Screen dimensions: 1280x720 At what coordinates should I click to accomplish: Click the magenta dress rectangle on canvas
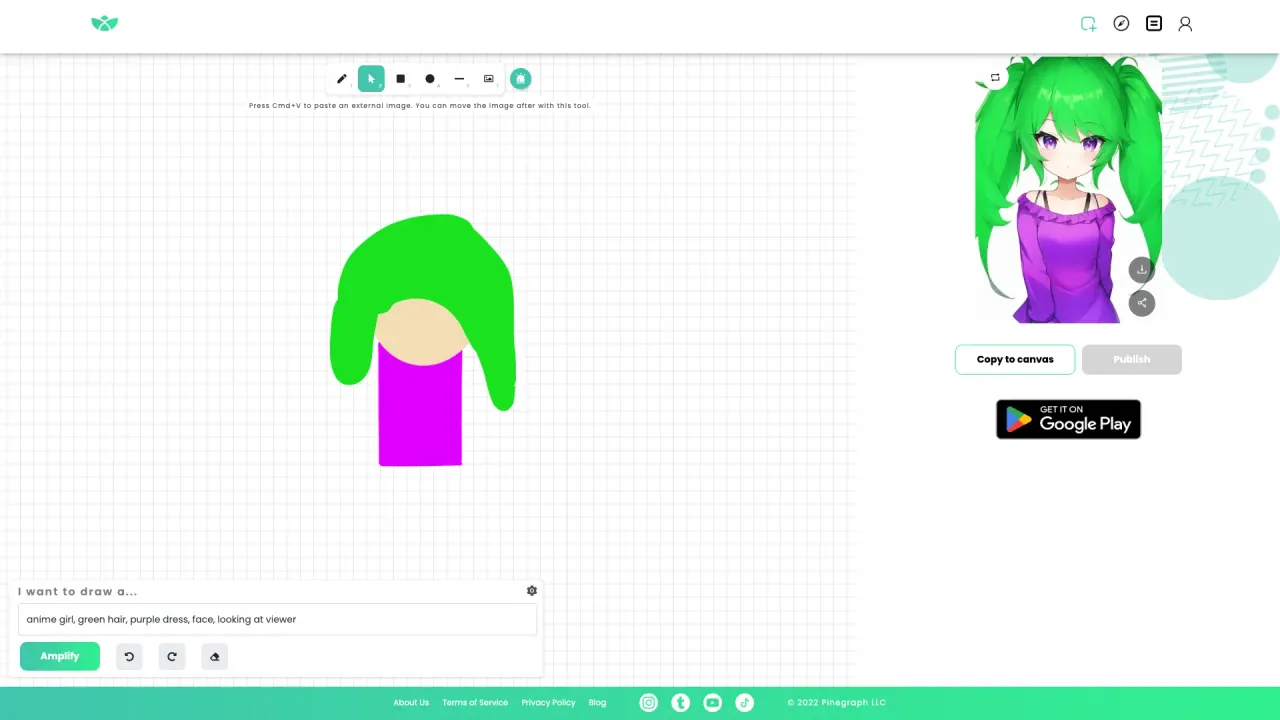point(420,415)
